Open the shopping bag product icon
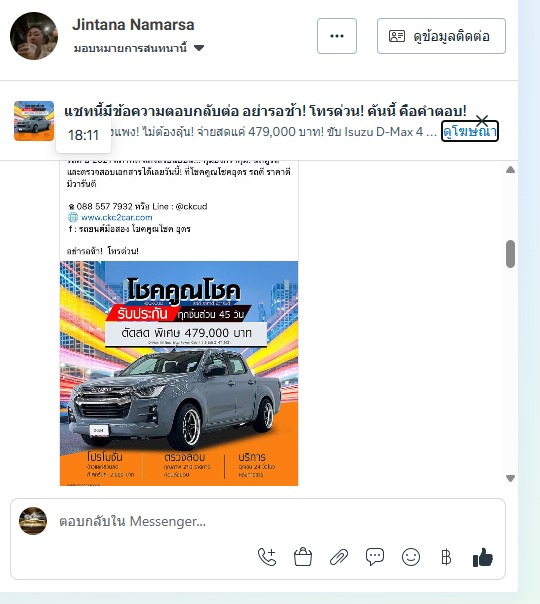540x604 pixels. [303, 557]
